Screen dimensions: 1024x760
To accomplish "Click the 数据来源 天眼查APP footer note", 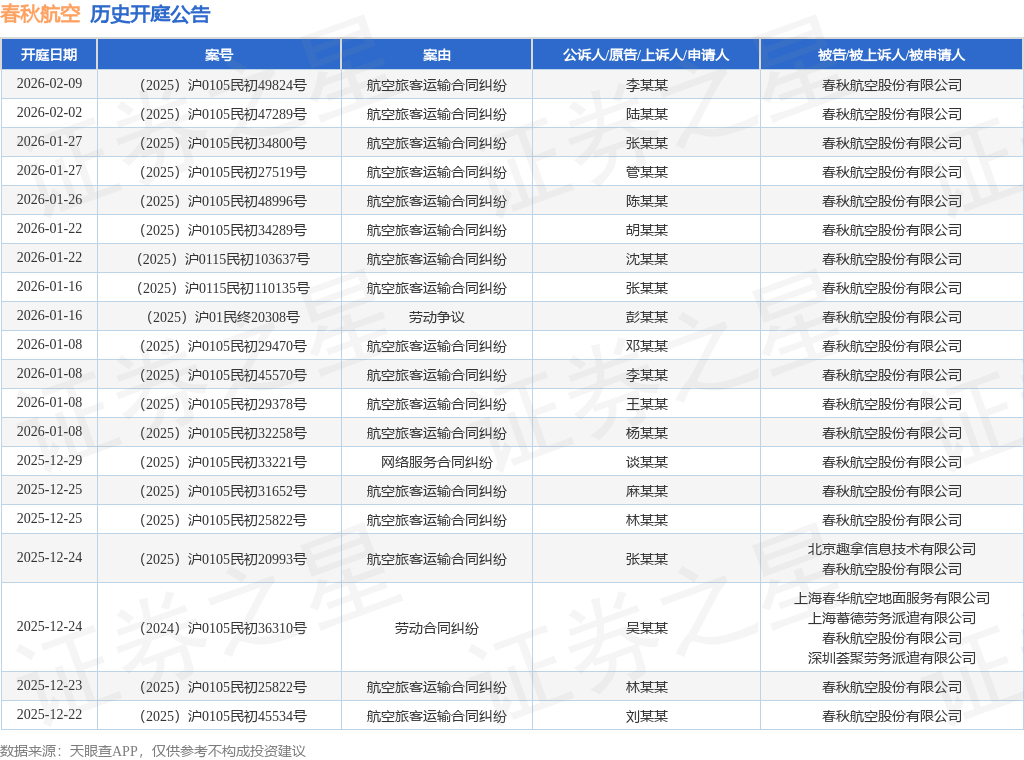I will tap(153, 751).
